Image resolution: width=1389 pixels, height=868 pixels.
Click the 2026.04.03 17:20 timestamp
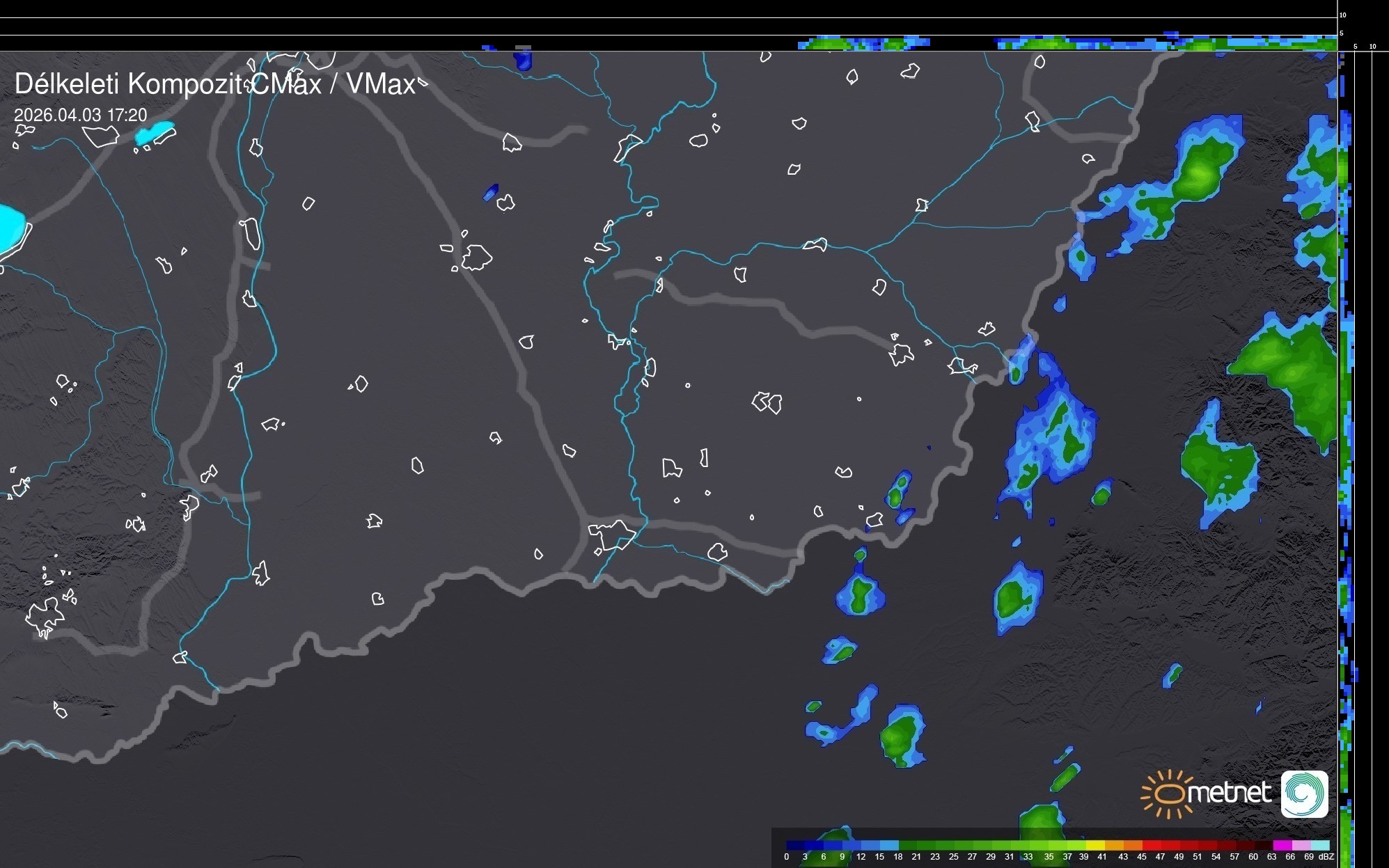pos(81,115)
